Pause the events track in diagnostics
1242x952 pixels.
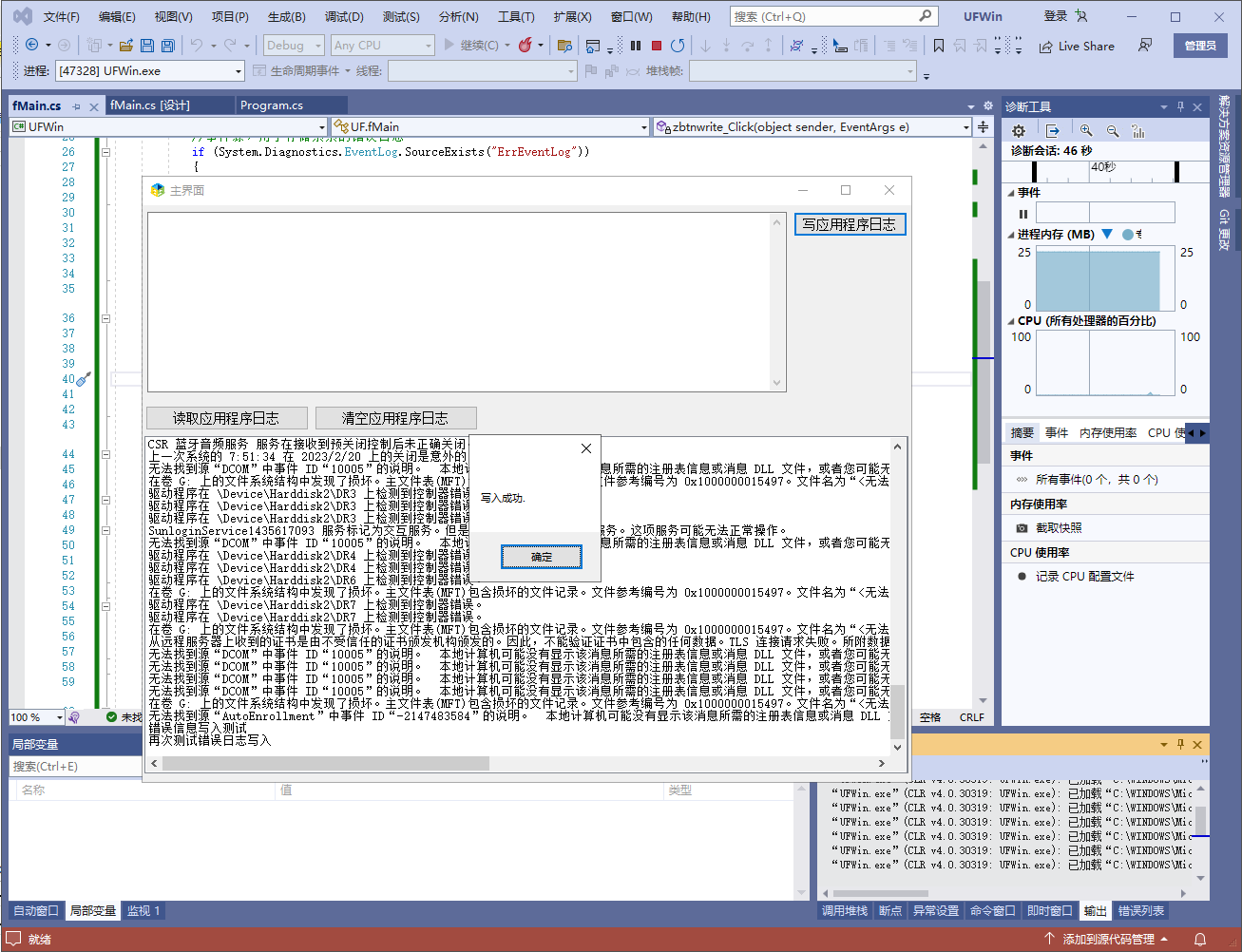1023,214
